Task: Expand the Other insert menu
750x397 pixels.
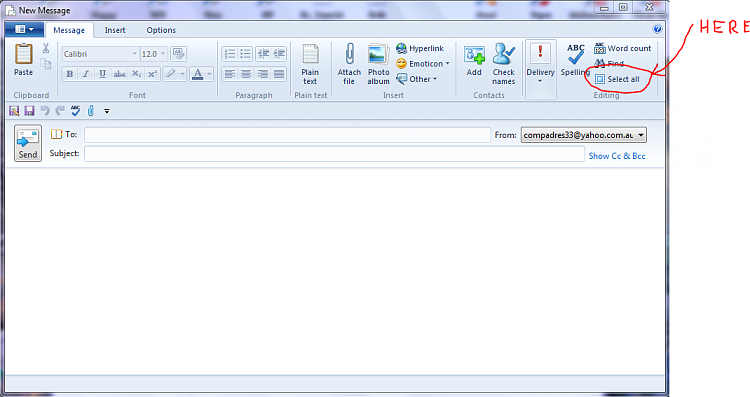Action: 417,79
